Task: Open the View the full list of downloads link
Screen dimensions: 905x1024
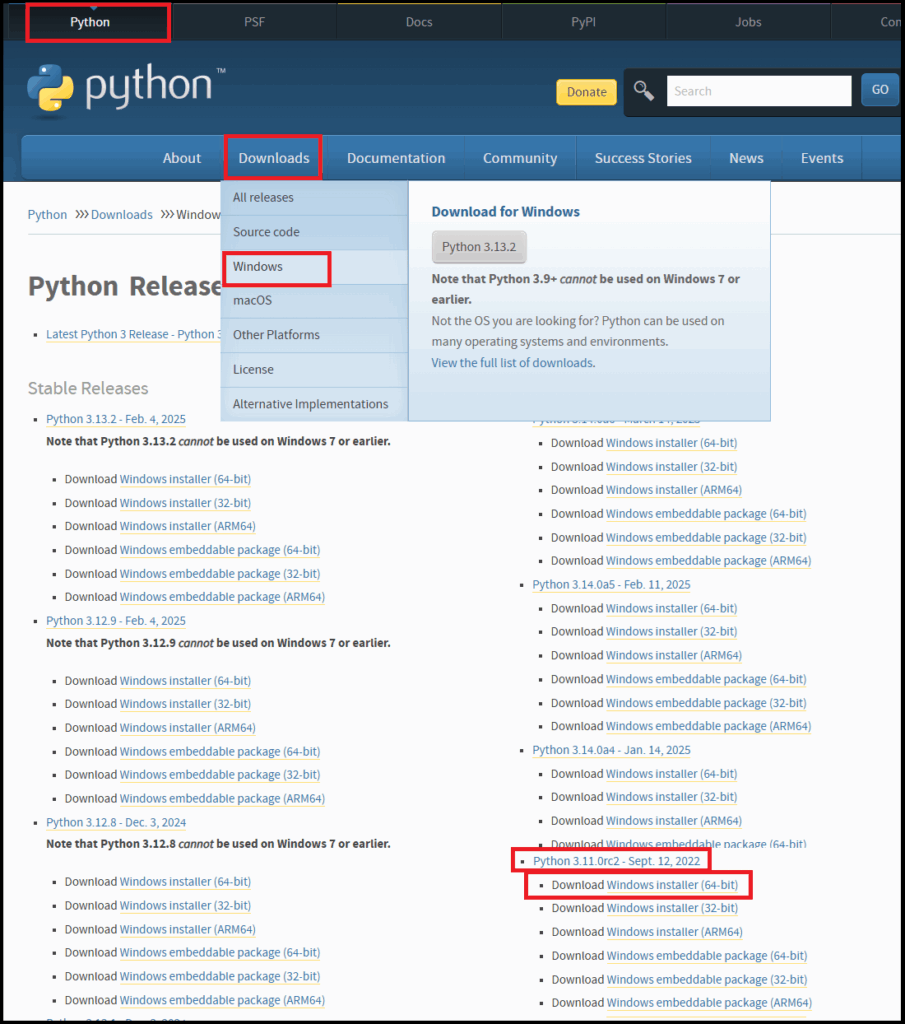Action: (x=513, y=363)
